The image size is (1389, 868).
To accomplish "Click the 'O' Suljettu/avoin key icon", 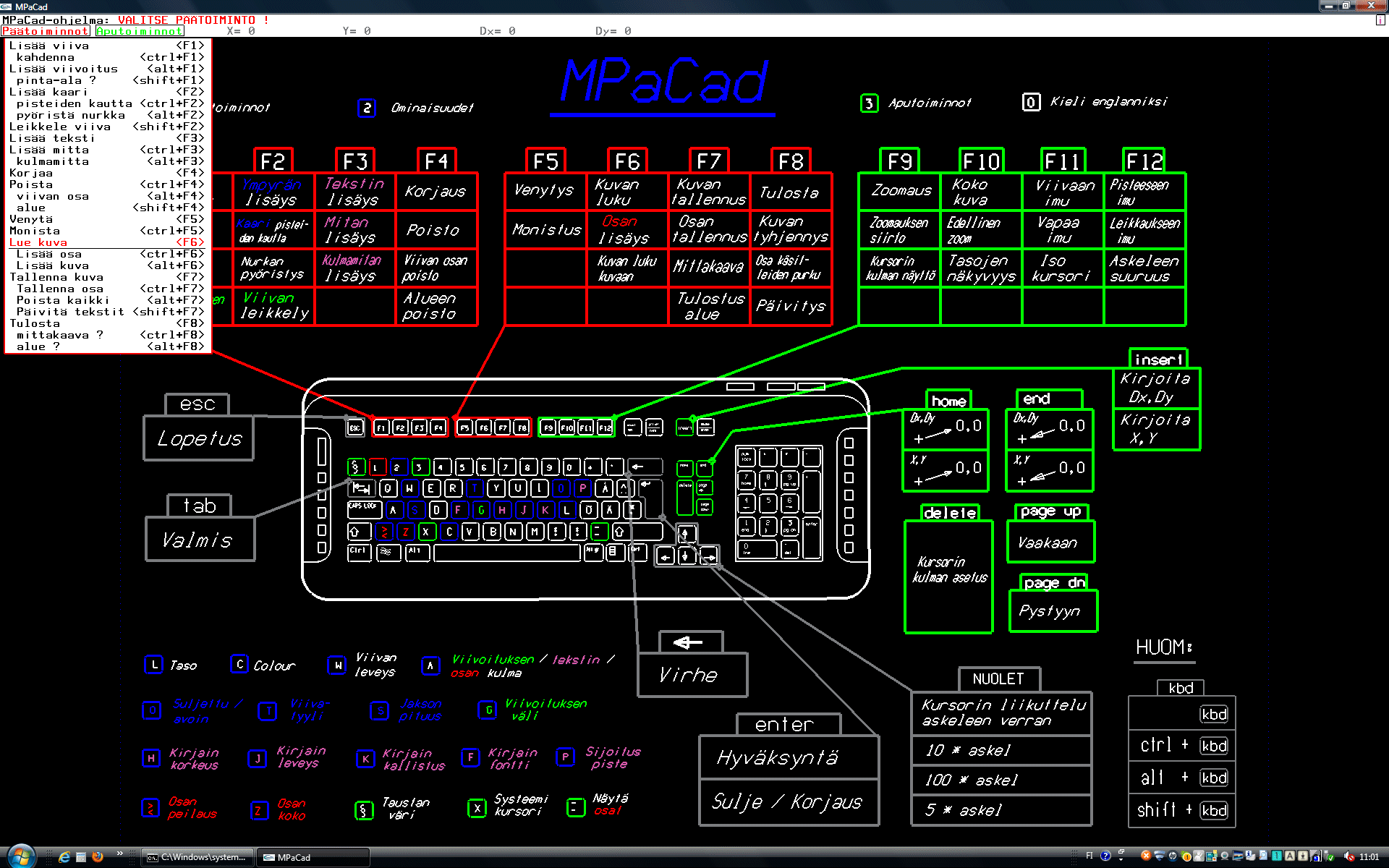I will [152, 710].
